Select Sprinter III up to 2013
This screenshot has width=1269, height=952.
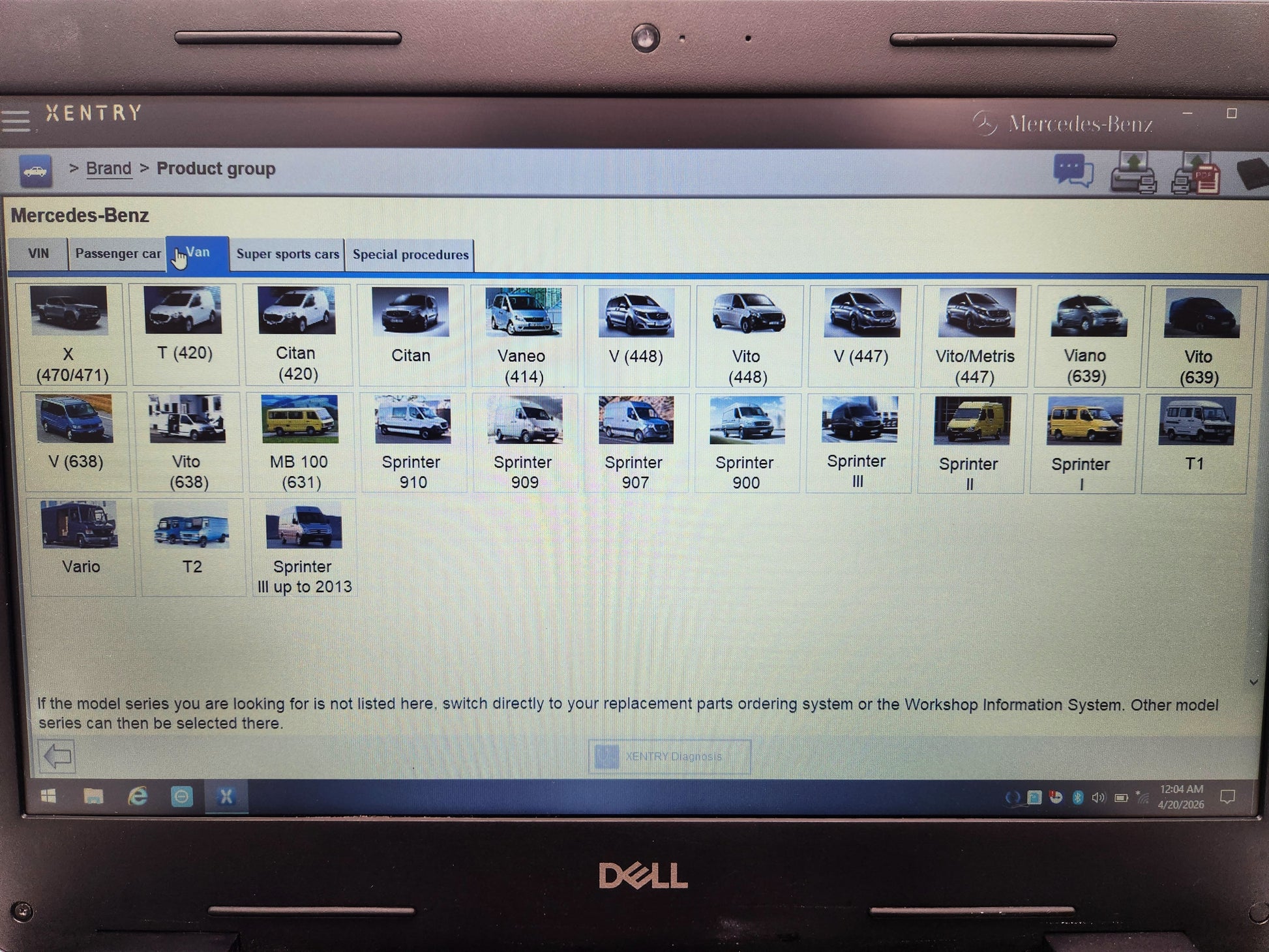coord(304,547)
